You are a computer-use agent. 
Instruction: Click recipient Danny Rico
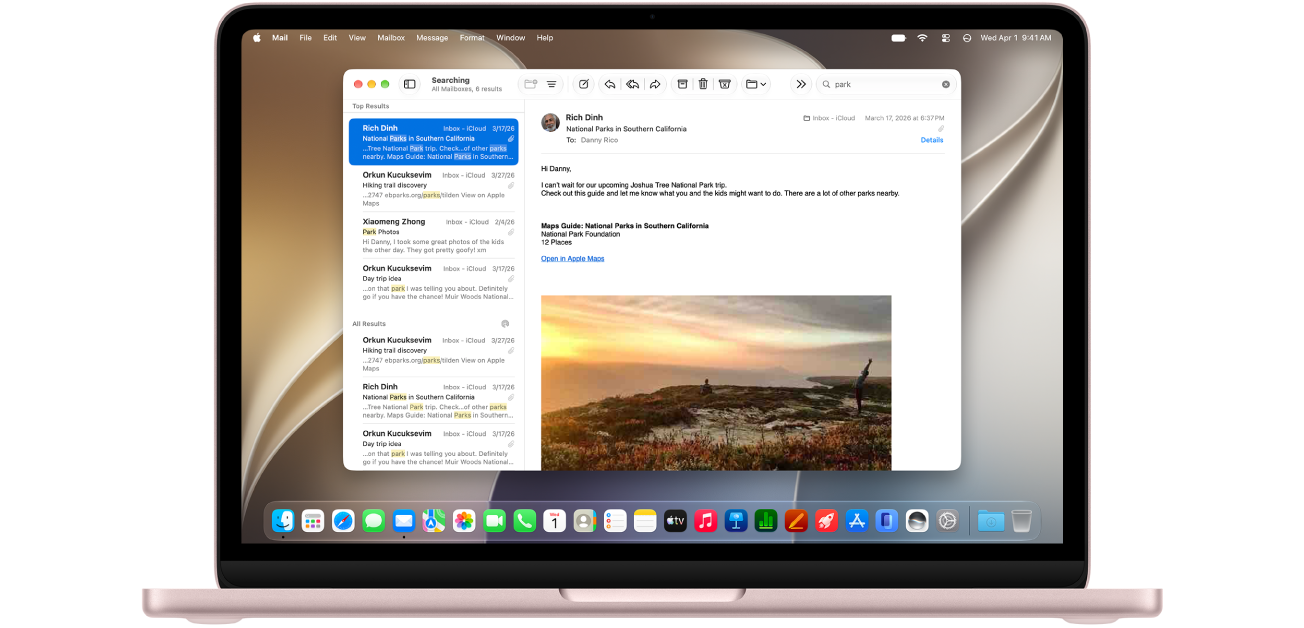[600, 140]
